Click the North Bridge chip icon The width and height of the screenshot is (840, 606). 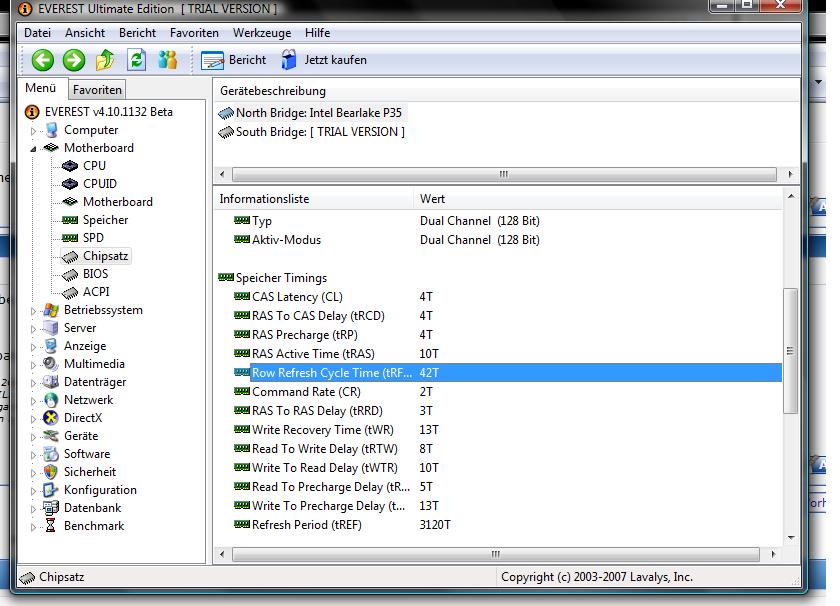click(x=226, y=113)
